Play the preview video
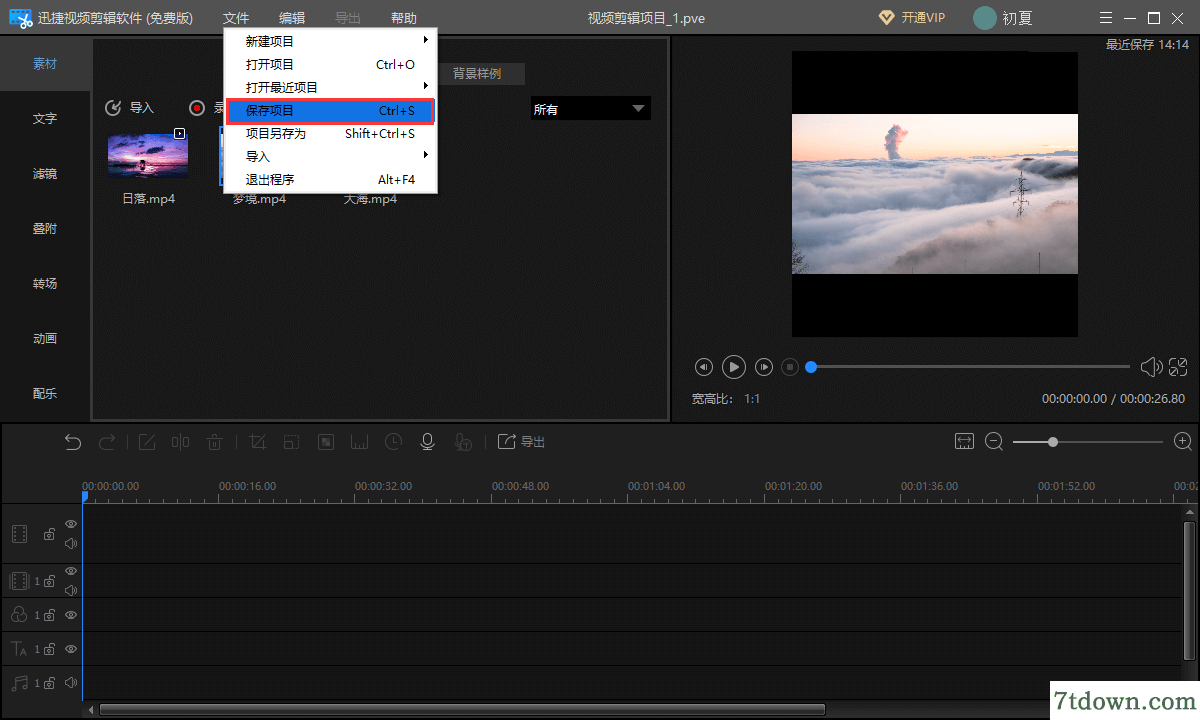The image size is (1200, 720). [734, 367]
